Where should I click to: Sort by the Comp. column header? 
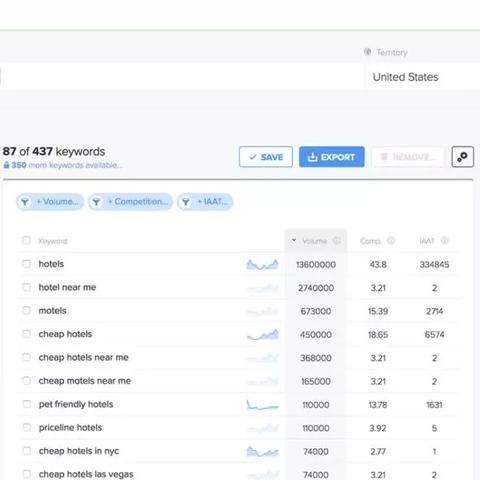click(x=370, y=241)
